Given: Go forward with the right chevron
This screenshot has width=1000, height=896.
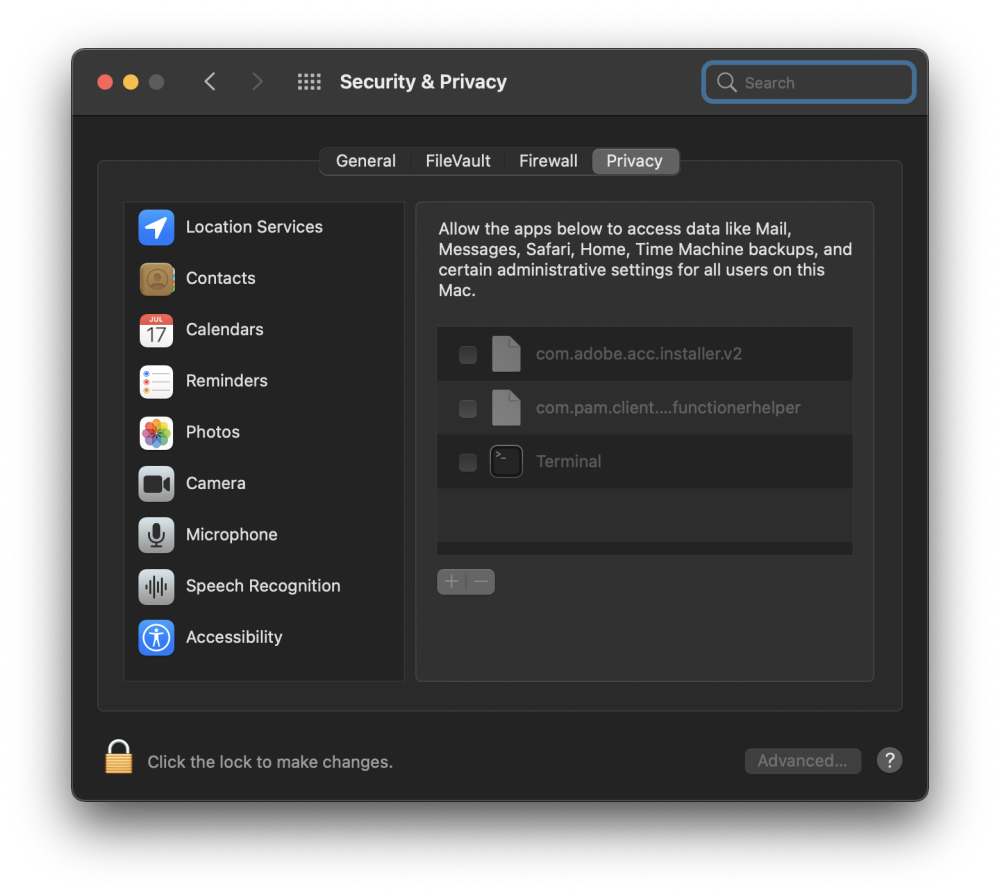Looking at the screenshot, I should pyautogui.click(x=257, y=82).
